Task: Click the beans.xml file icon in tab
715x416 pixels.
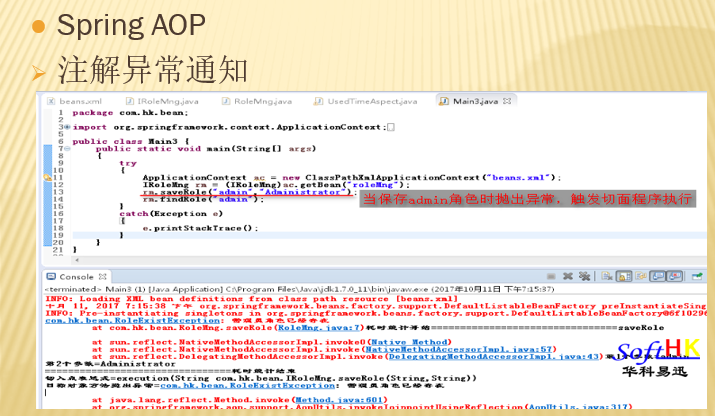Action: click(x=51, y=101)
